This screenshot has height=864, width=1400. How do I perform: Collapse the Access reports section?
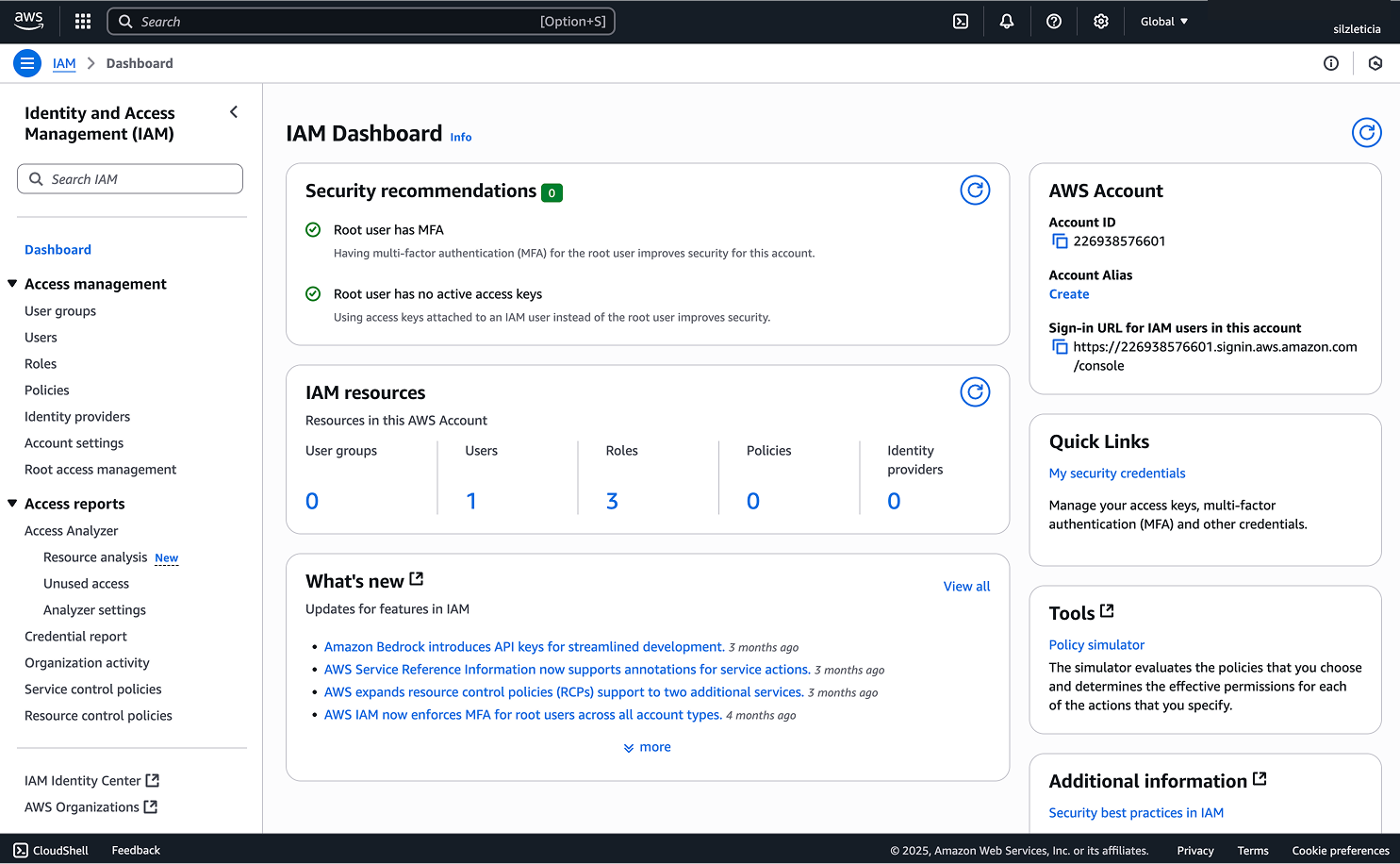pyautogui.click(x=11, y=503)
